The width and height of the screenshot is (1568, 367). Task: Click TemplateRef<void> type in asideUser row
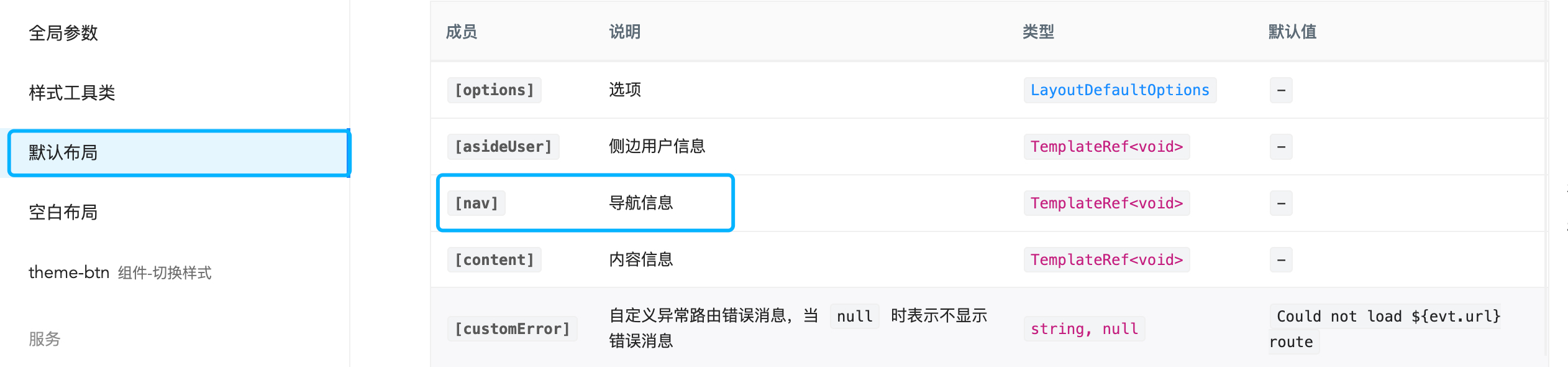[x=1106, y=147]
